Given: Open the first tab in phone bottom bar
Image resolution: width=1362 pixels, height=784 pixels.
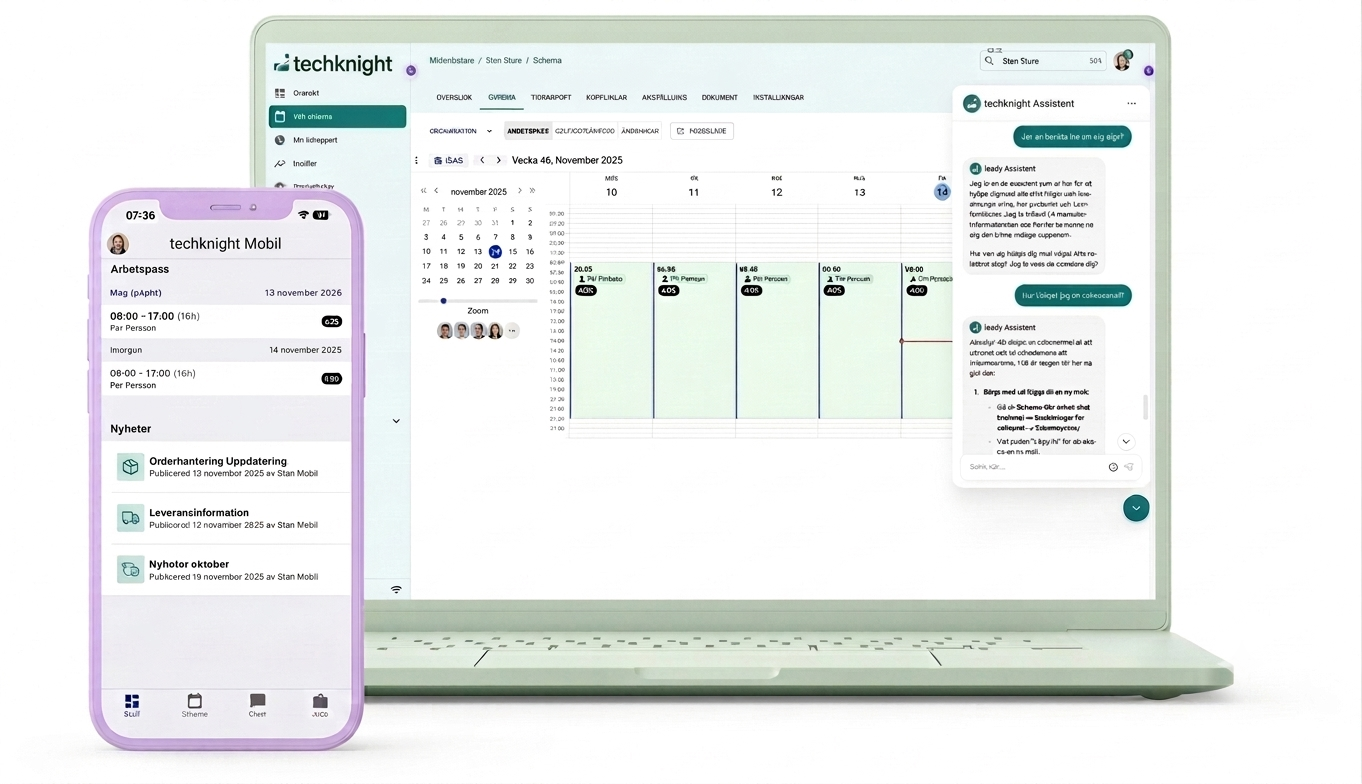Looking at the screenshot, I should point(132,705).
